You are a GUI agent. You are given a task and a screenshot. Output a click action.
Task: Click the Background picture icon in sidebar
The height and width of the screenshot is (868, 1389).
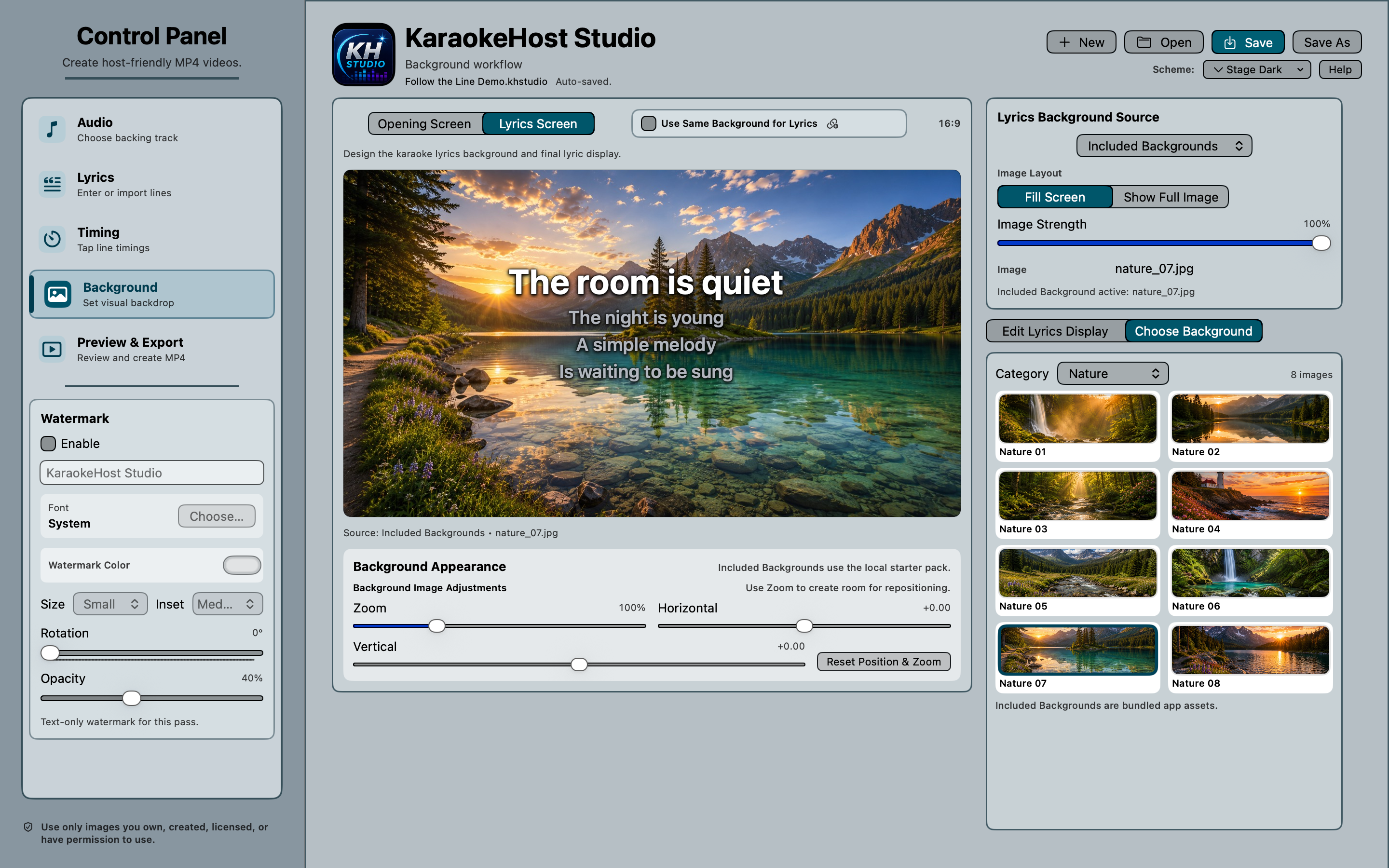coord(58,294)
